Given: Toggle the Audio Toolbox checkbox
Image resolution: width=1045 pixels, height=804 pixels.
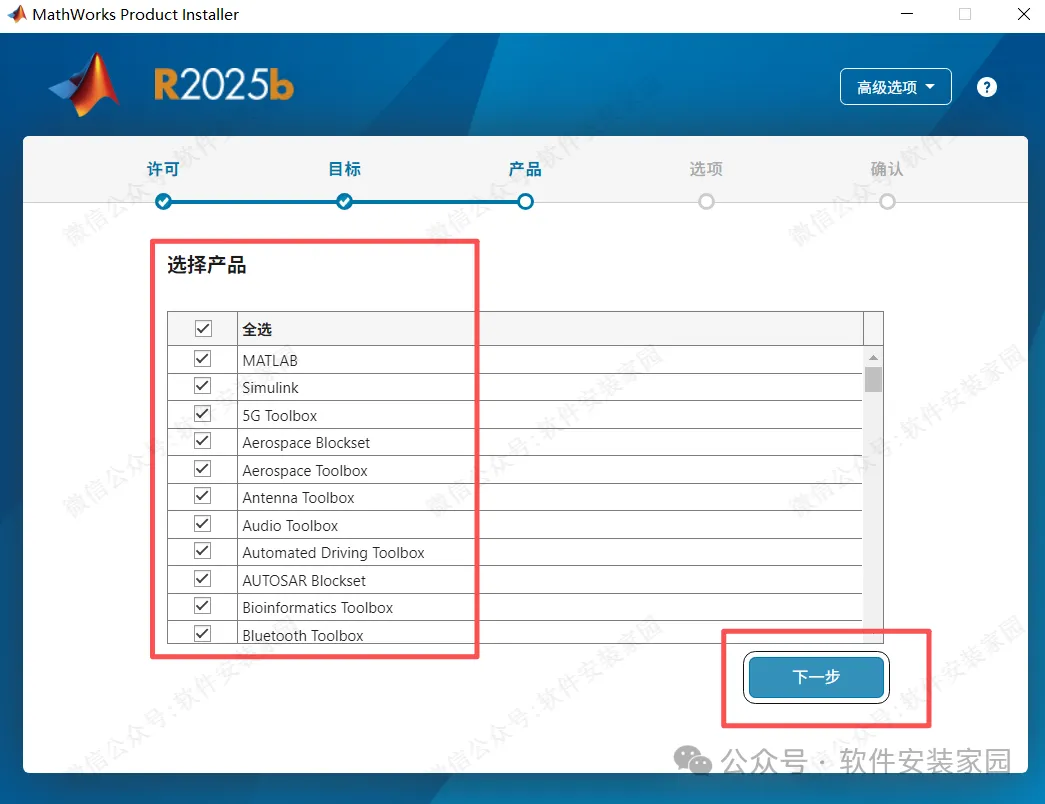Looking at the screenshot, I should [202, 524].
